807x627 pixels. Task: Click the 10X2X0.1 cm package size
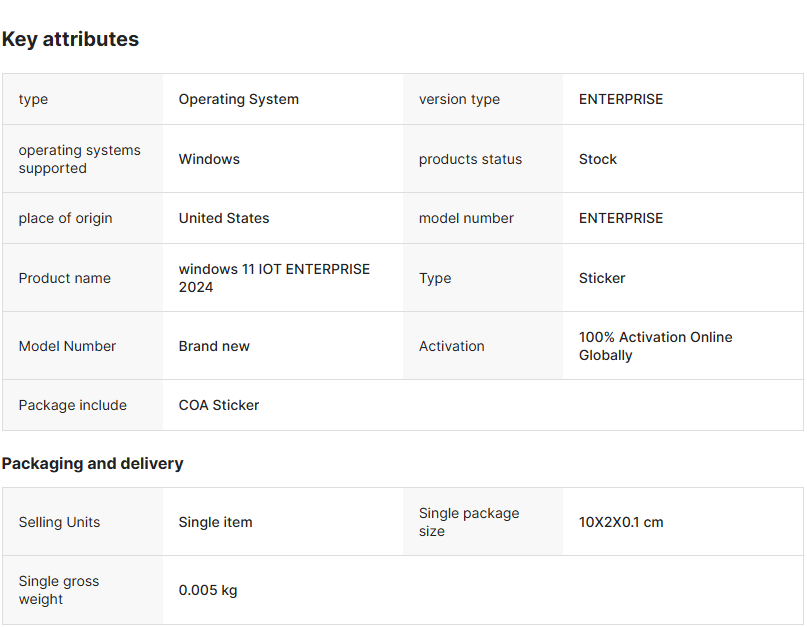pyautogui.click(x=621, y=522)
